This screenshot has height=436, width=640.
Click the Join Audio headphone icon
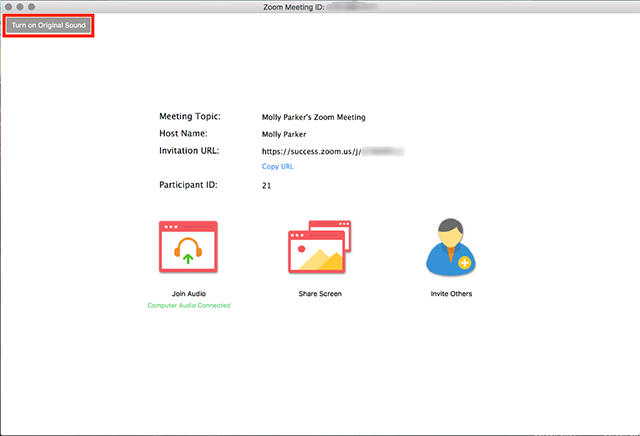(188, 247)
